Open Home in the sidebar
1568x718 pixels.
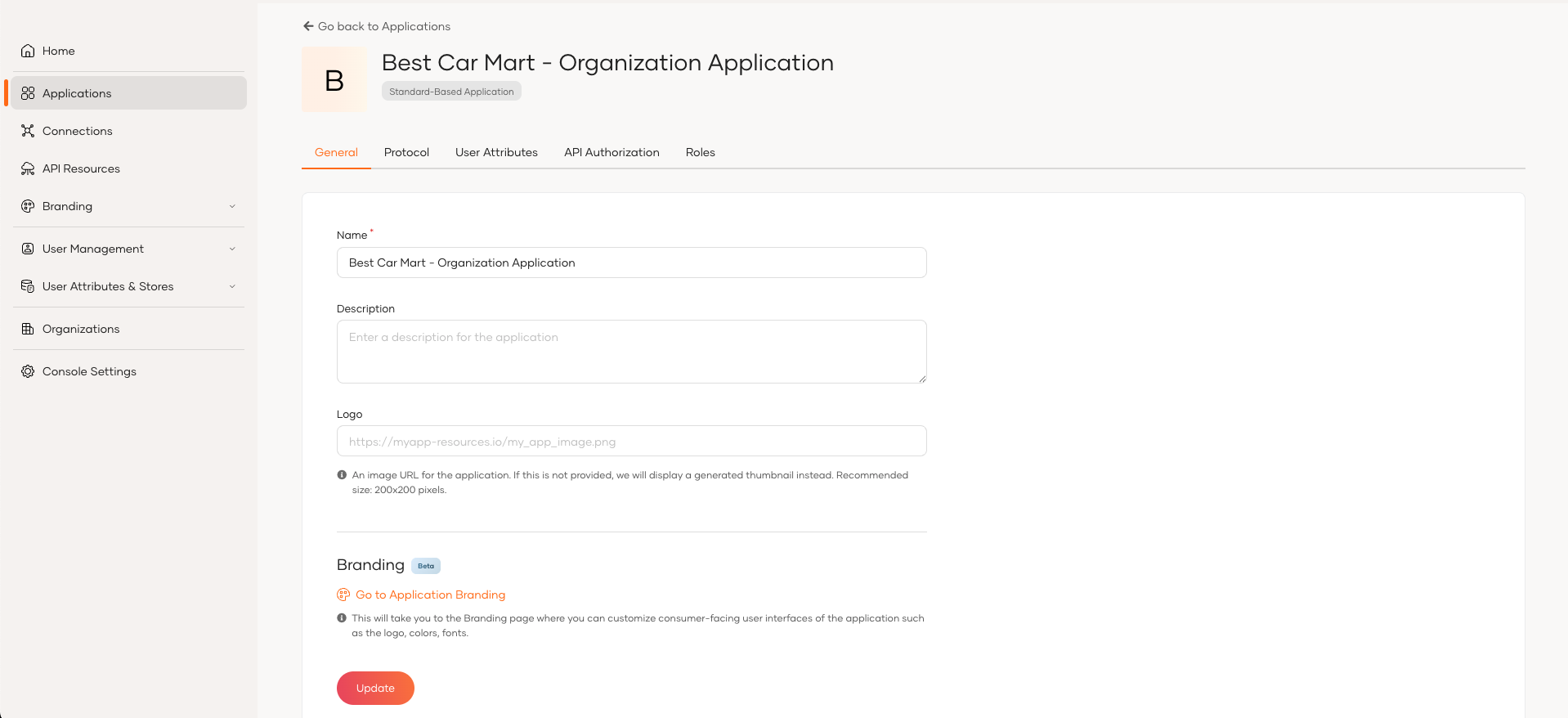pos(129,51)
